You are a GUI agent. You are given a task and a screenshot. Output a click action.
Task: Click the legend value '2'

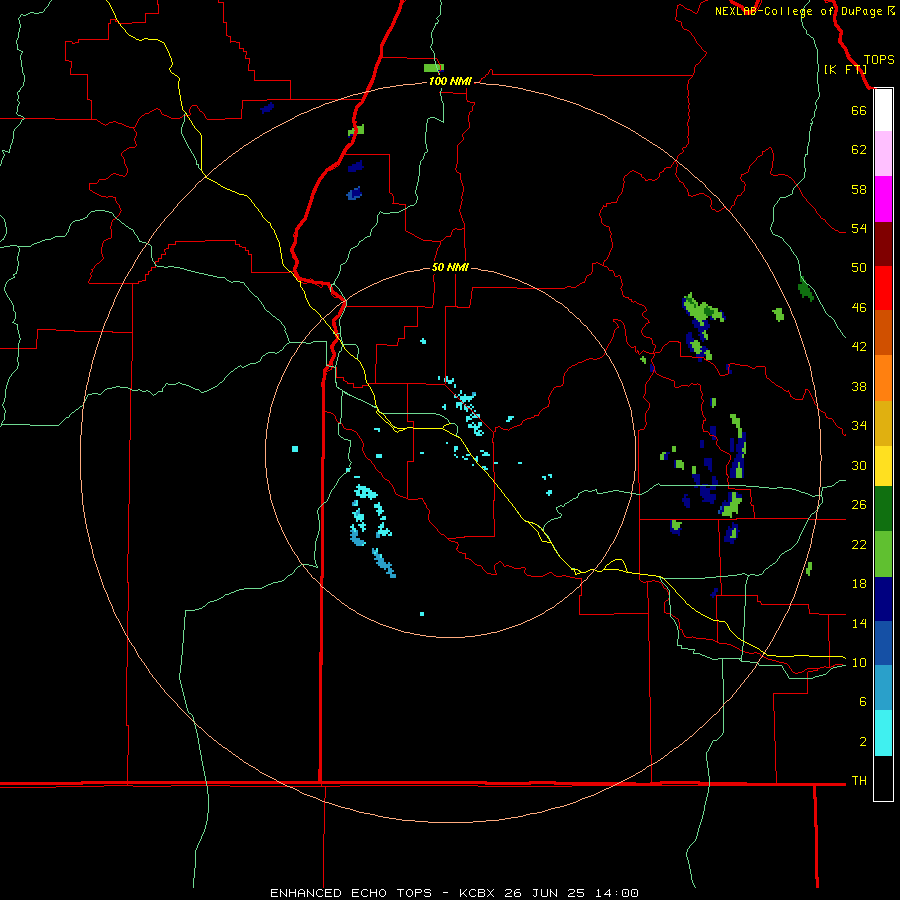pyautogui.click(x=863, y=742)
